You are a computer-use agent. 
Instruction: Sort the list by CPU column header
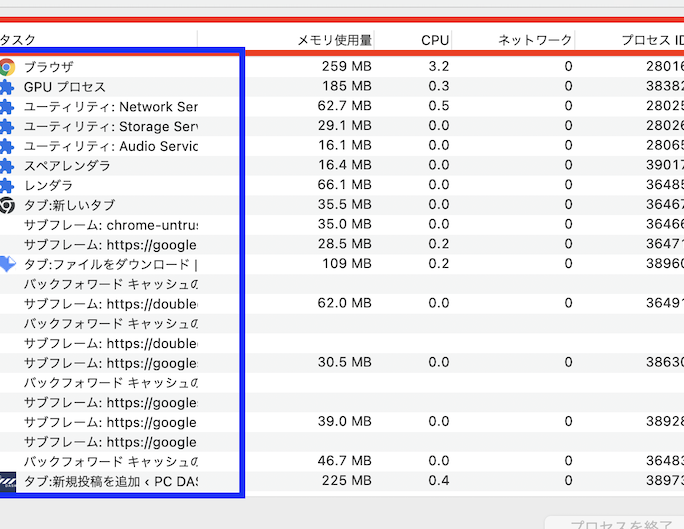(x=434, y=40)
